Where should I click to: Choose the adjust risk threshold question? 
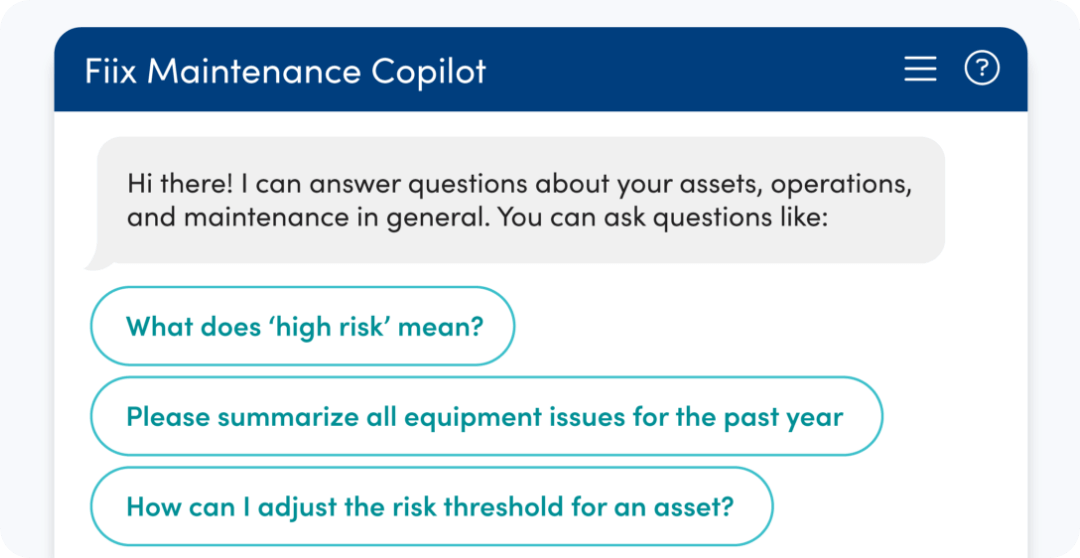(x=430, y=506)
